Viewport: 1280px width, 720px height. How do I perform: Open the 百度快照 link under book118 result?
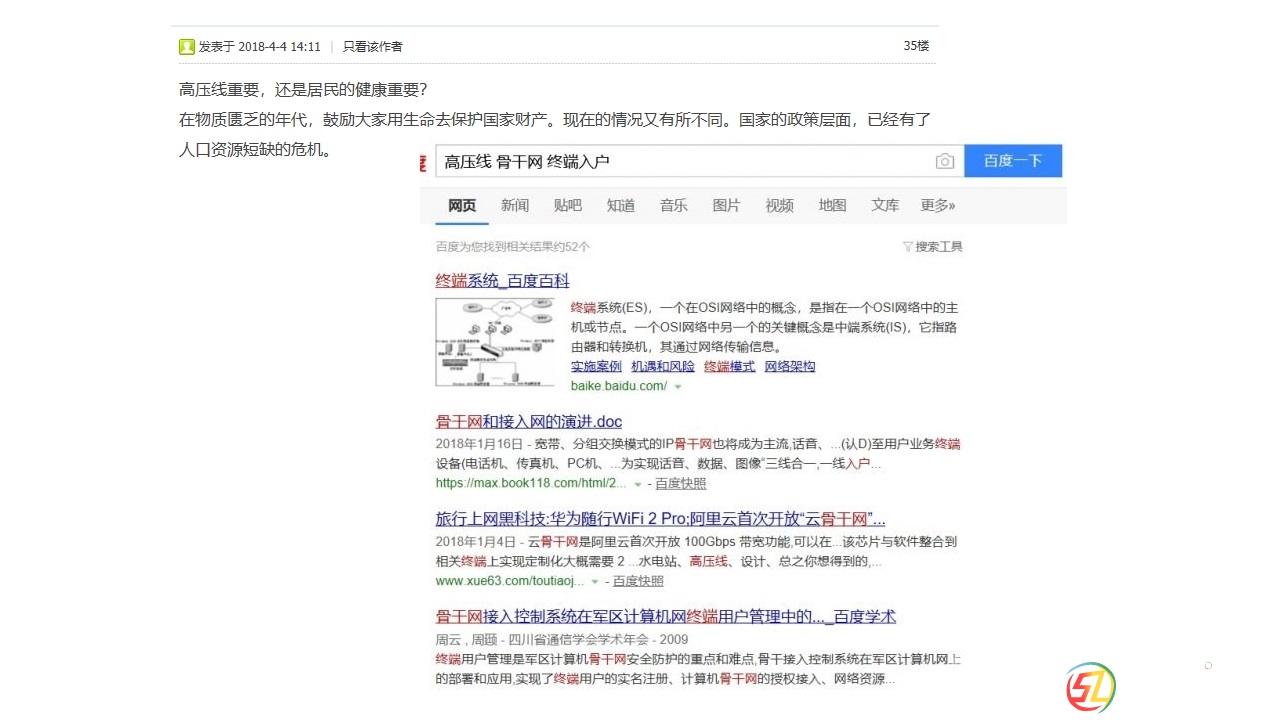[680, 484]
